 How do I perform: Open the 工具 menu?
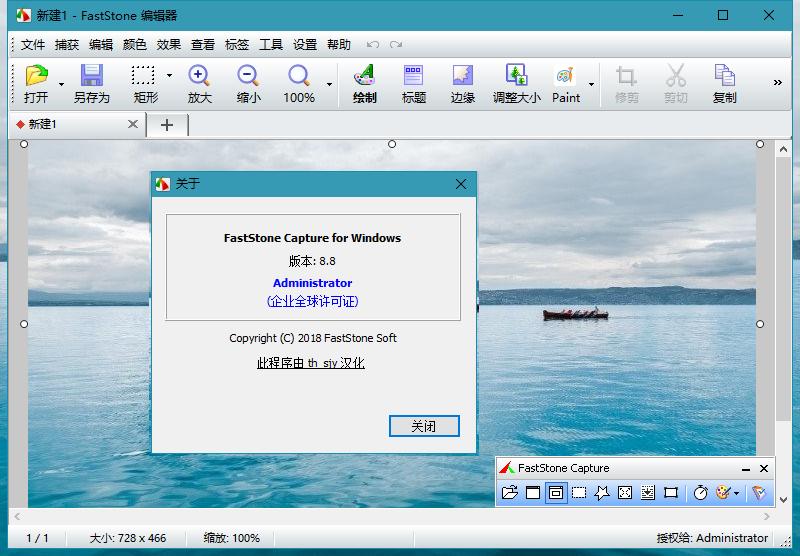tap(271, 45)
